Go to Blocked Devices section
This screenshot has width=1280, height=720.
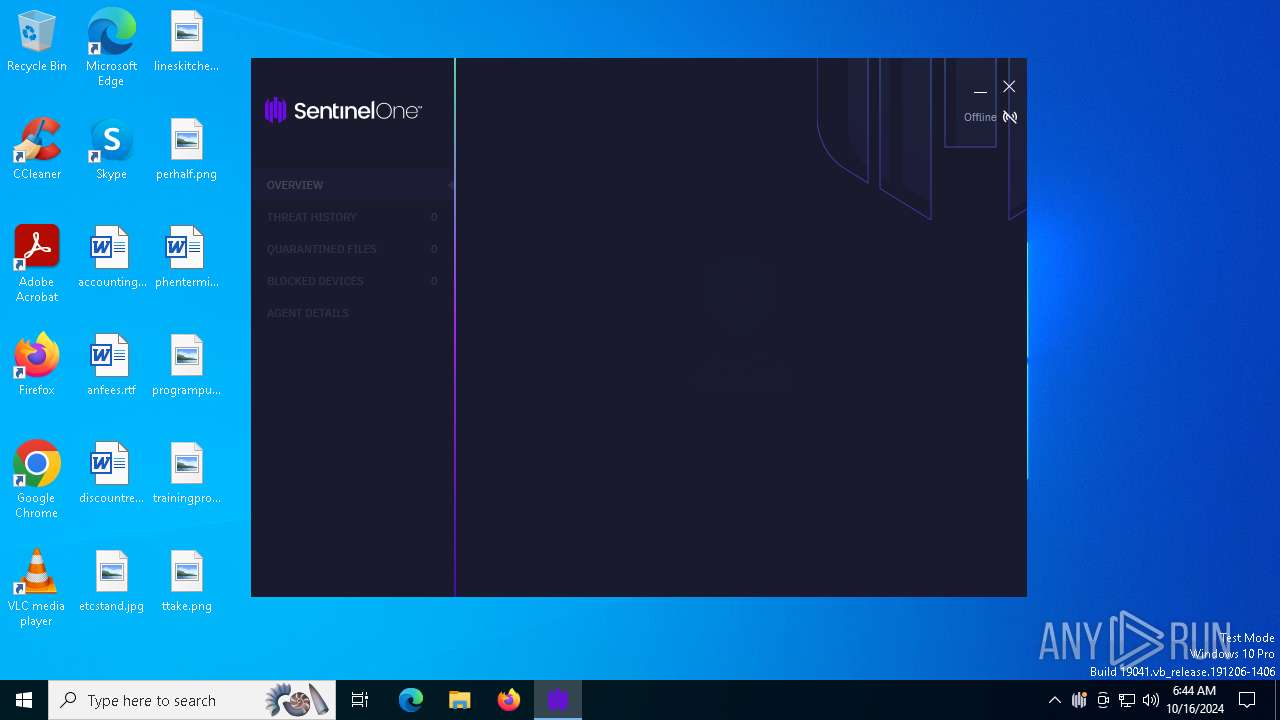(x=352, y=281)
